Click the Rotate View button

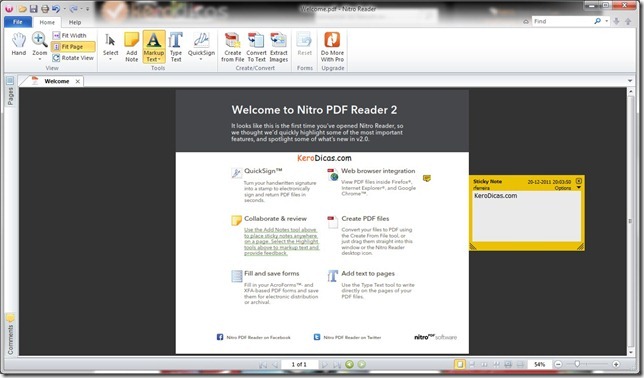(73, 58)
